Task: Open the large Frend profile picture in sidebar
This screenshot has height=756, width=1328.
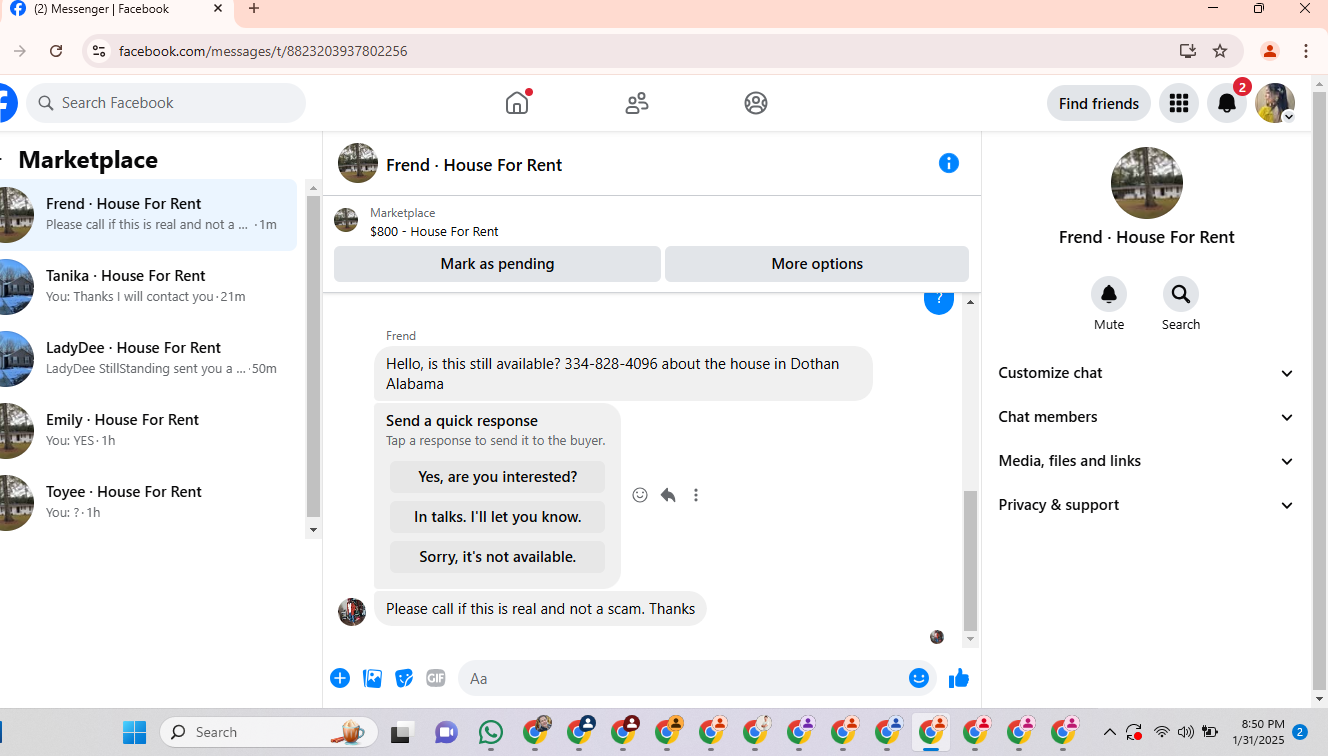Action: pos(1147,183)
